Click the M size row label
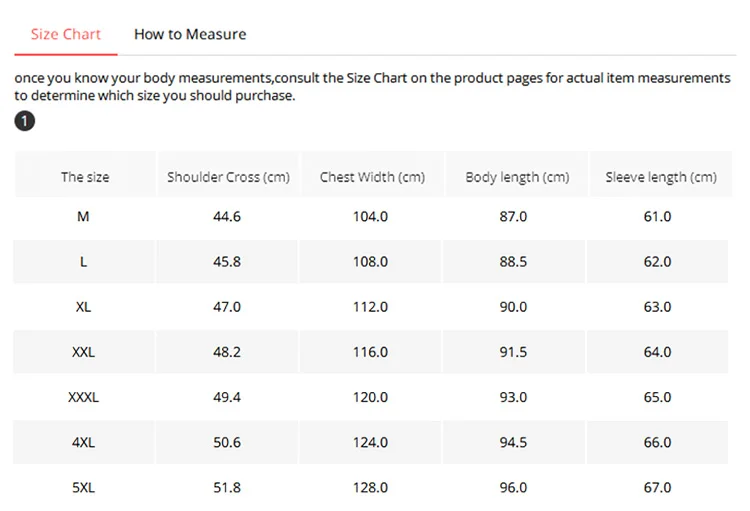The width and height of the screenshot is (750, 511). point(83,217)
